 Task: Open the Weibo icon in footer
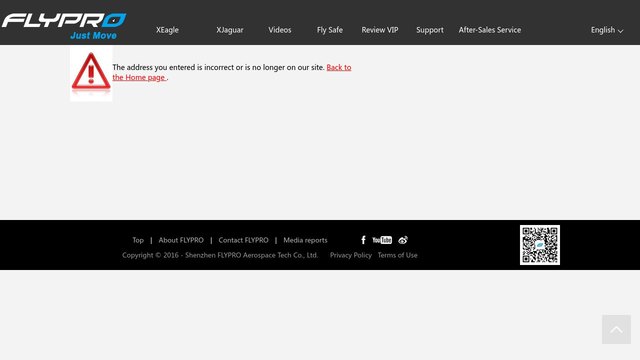pyautogui.click(x=403, y=240)
